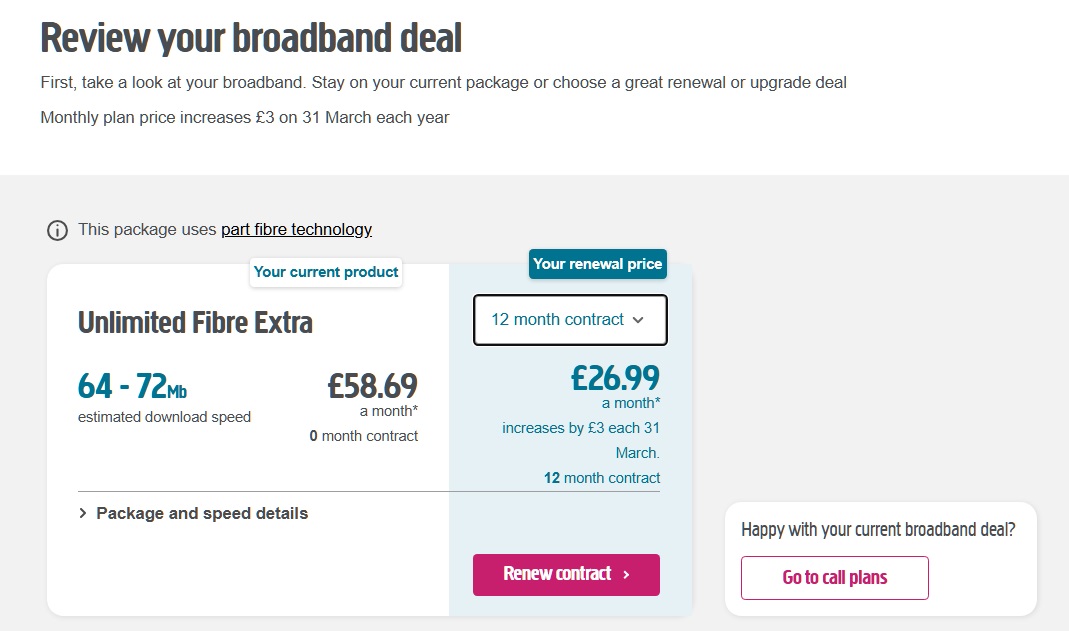Image resolution: width=1069 pixels, height=631 pixels.
Task: Expand Package and speed details
Action: point(193,514)
